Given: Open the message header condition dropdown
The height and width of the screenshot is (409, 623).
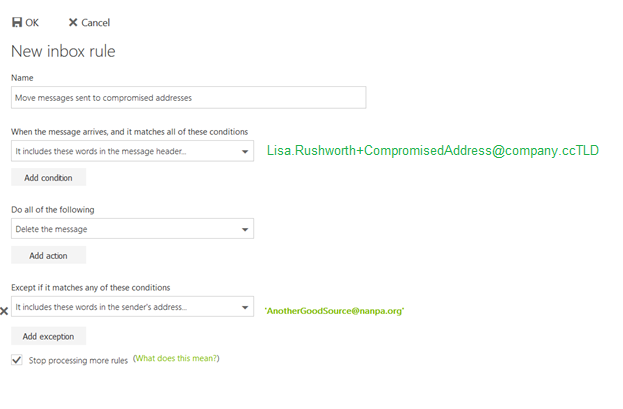Looking at the screenshot, I should [132, 151].
